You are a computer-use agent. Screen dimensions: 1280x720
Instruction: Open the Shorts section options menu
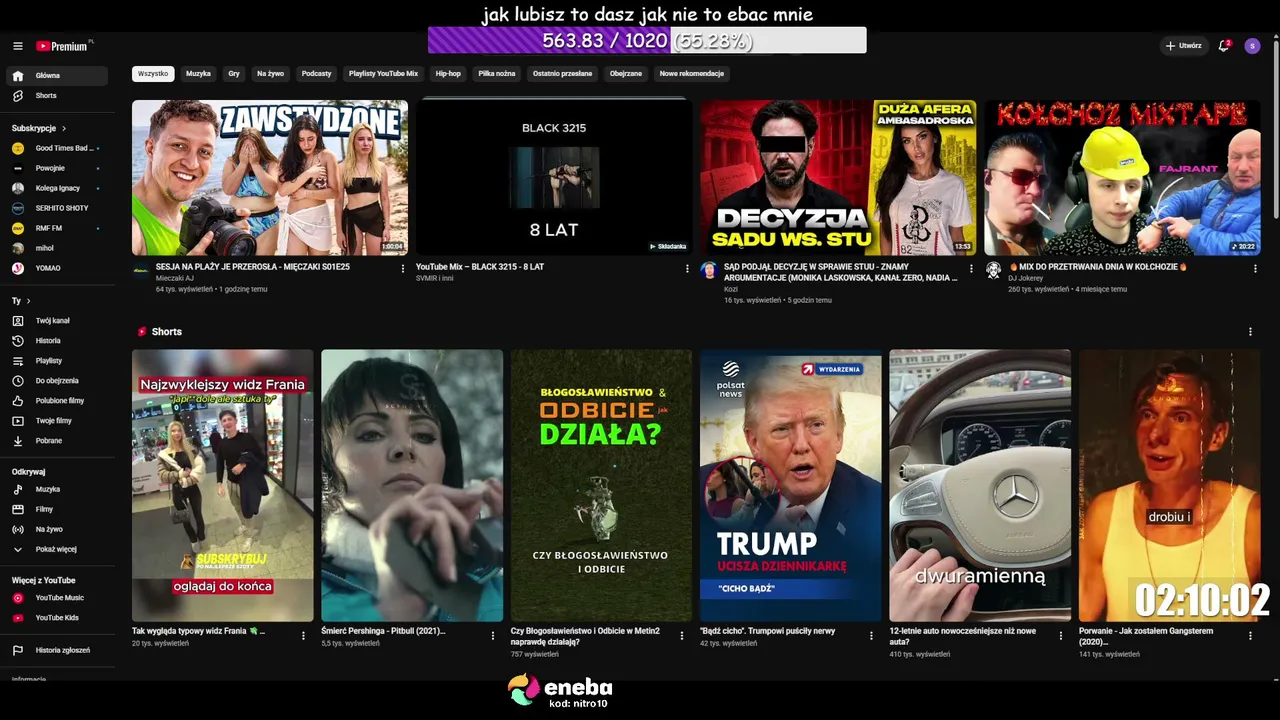pyautogui.click(x=1250, y=332)
